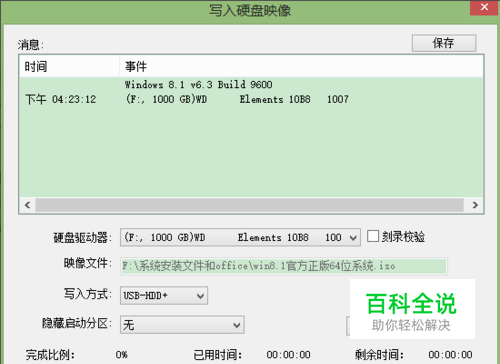
Task: Enable the 刻录校验 checkbox
Action: click(373, 236)
